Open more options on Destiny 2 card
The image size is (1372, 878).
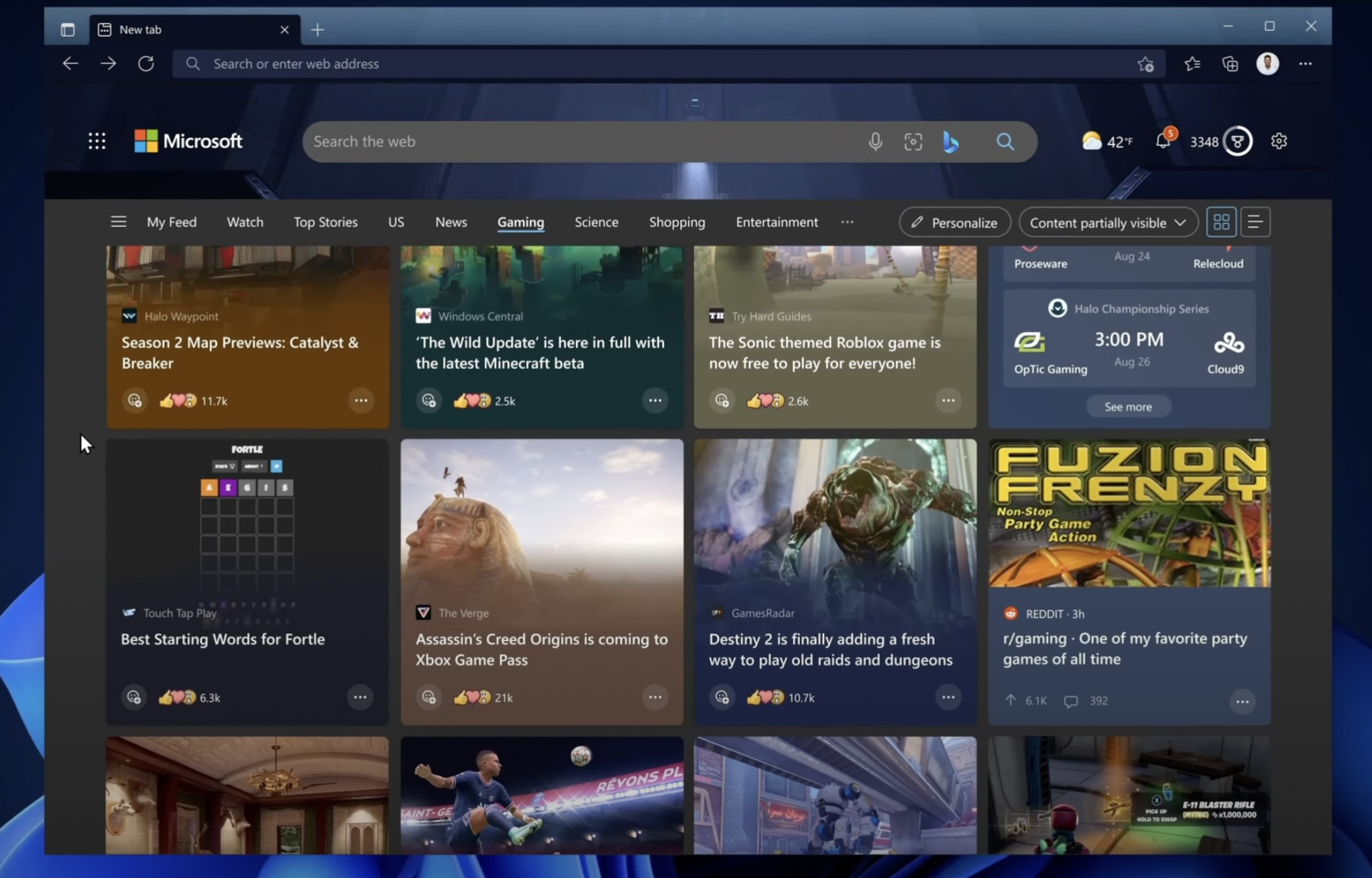[x=948, y=697]
